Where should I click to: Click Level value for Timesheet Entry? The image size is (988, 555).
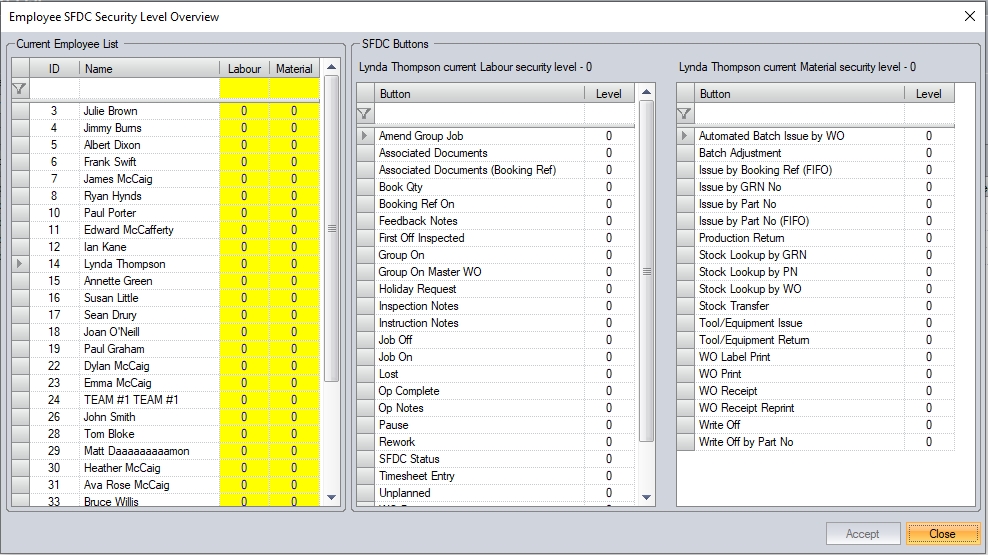pos(608,476)
